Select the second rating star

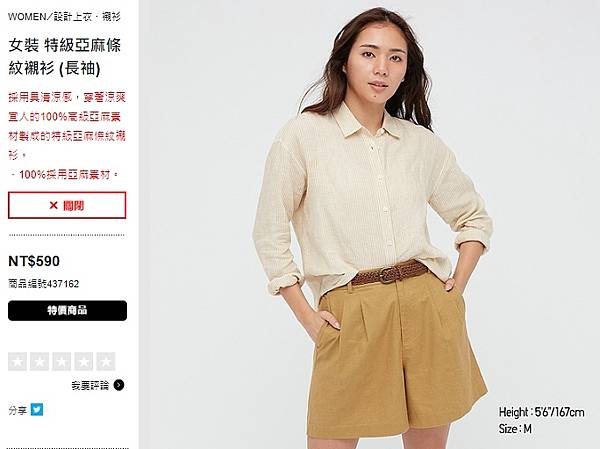(39, 361)
